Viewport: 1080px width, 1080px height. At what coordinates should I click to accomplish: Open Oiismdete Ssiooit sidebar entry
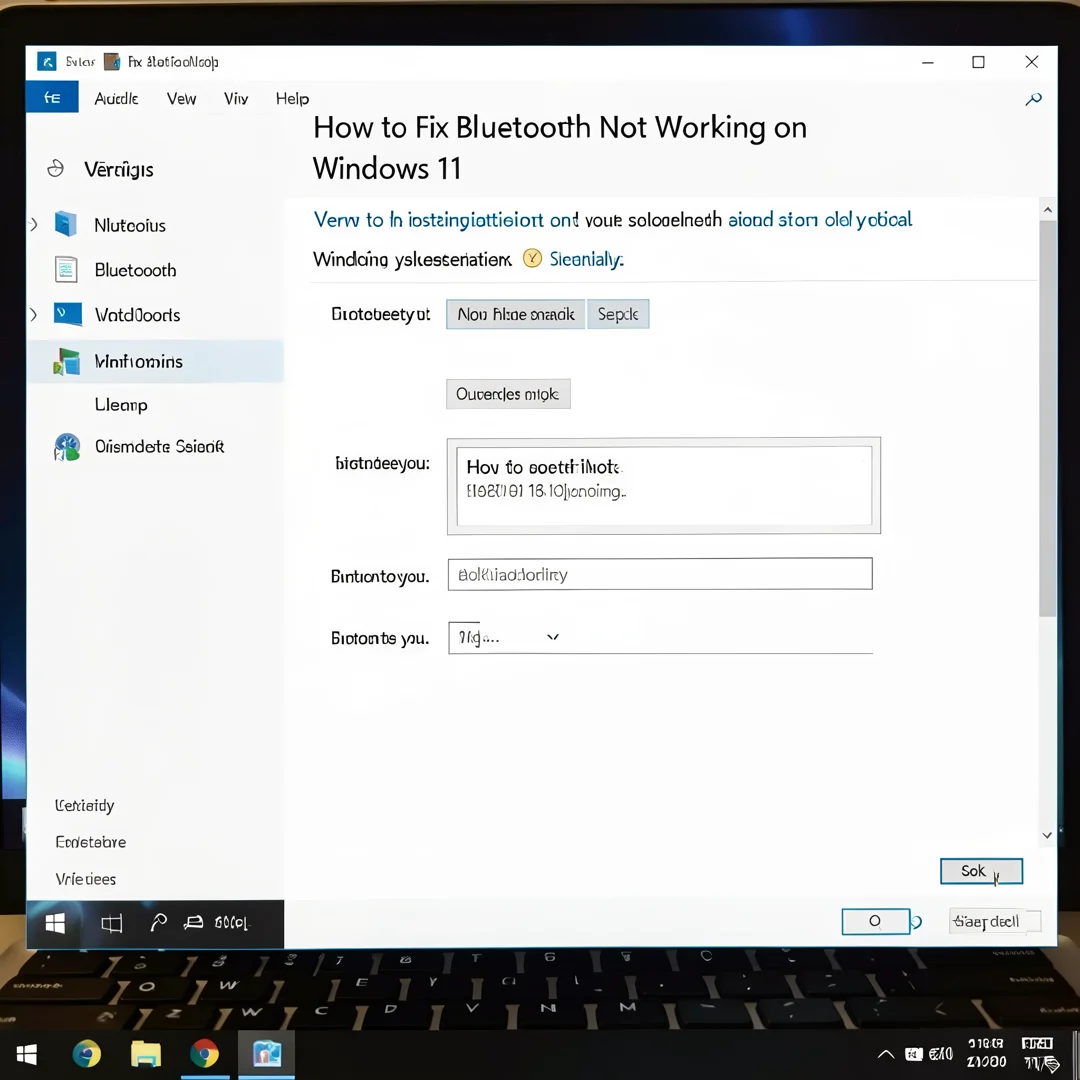tap(159, 446)
